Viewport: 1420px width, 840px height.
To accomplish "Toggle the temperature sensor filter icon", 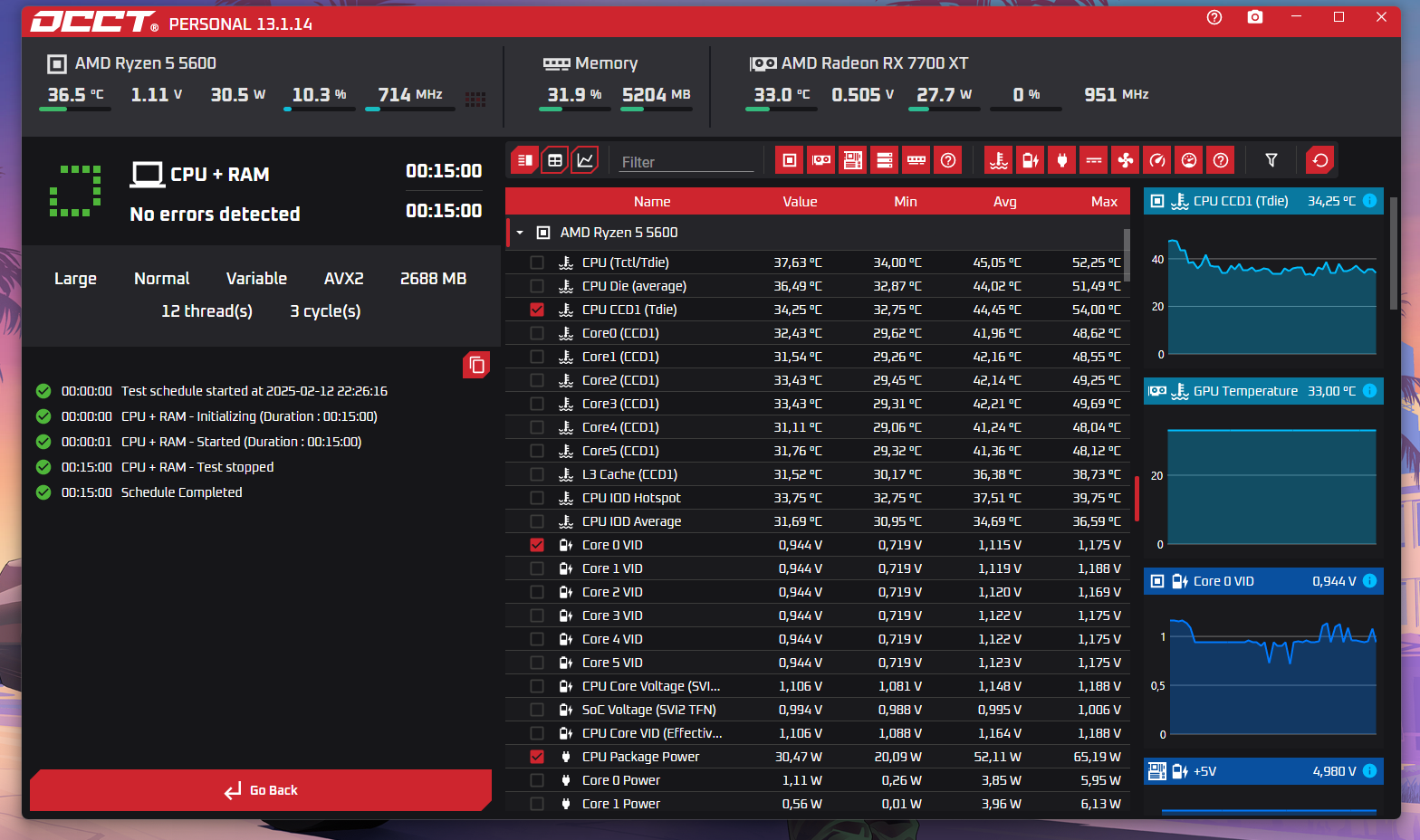I will pyautogui.click(x=999, y=160).
